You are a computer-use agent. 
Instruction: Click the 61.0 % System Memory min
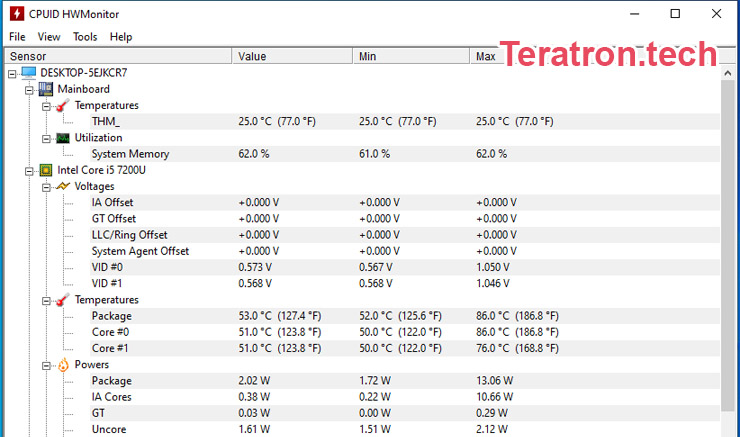click(374, 154)
